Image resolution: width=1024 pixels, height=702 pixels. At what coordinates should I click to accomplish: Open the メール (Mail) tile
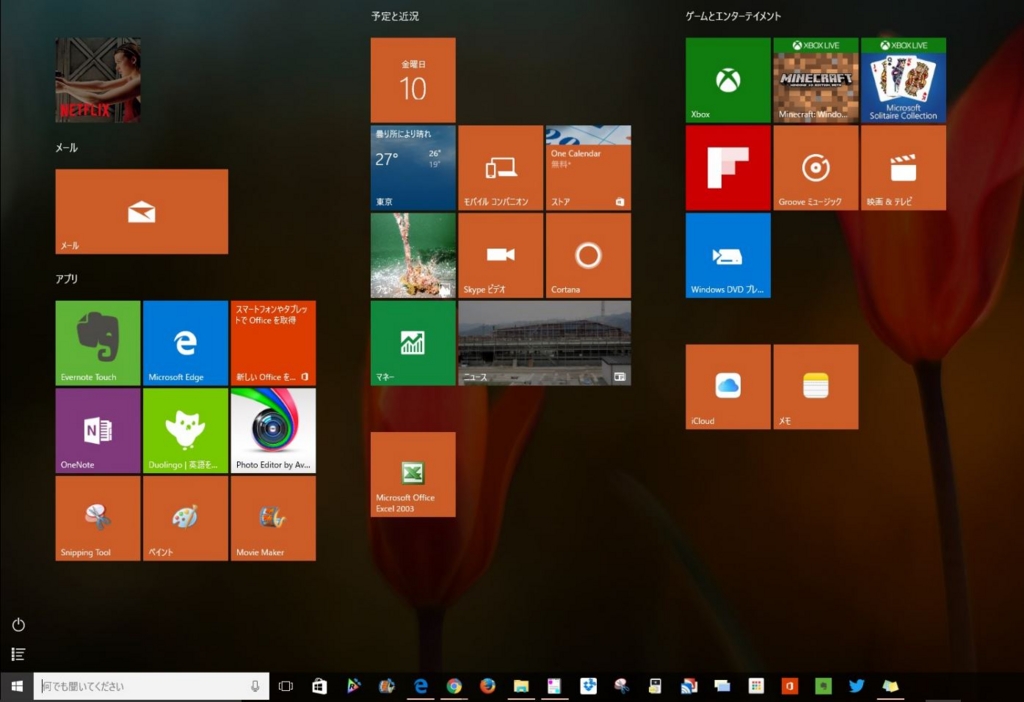click(142, 211)
